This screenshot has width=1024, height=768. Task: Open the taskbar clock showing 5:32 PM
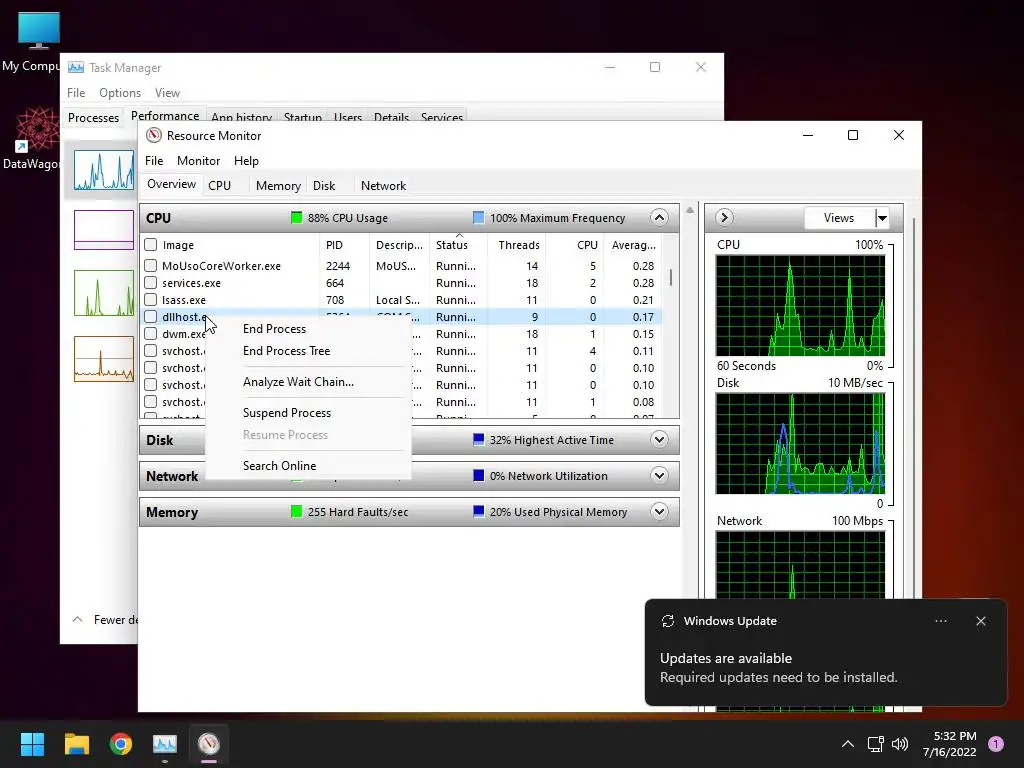point(950,744)
